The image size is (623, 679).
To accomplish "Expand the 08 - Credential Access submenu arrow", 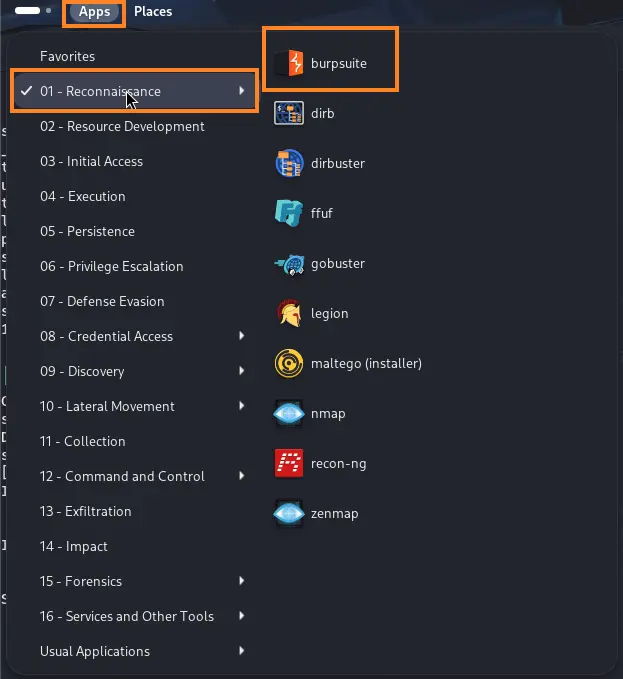I will tap(242, 336).
